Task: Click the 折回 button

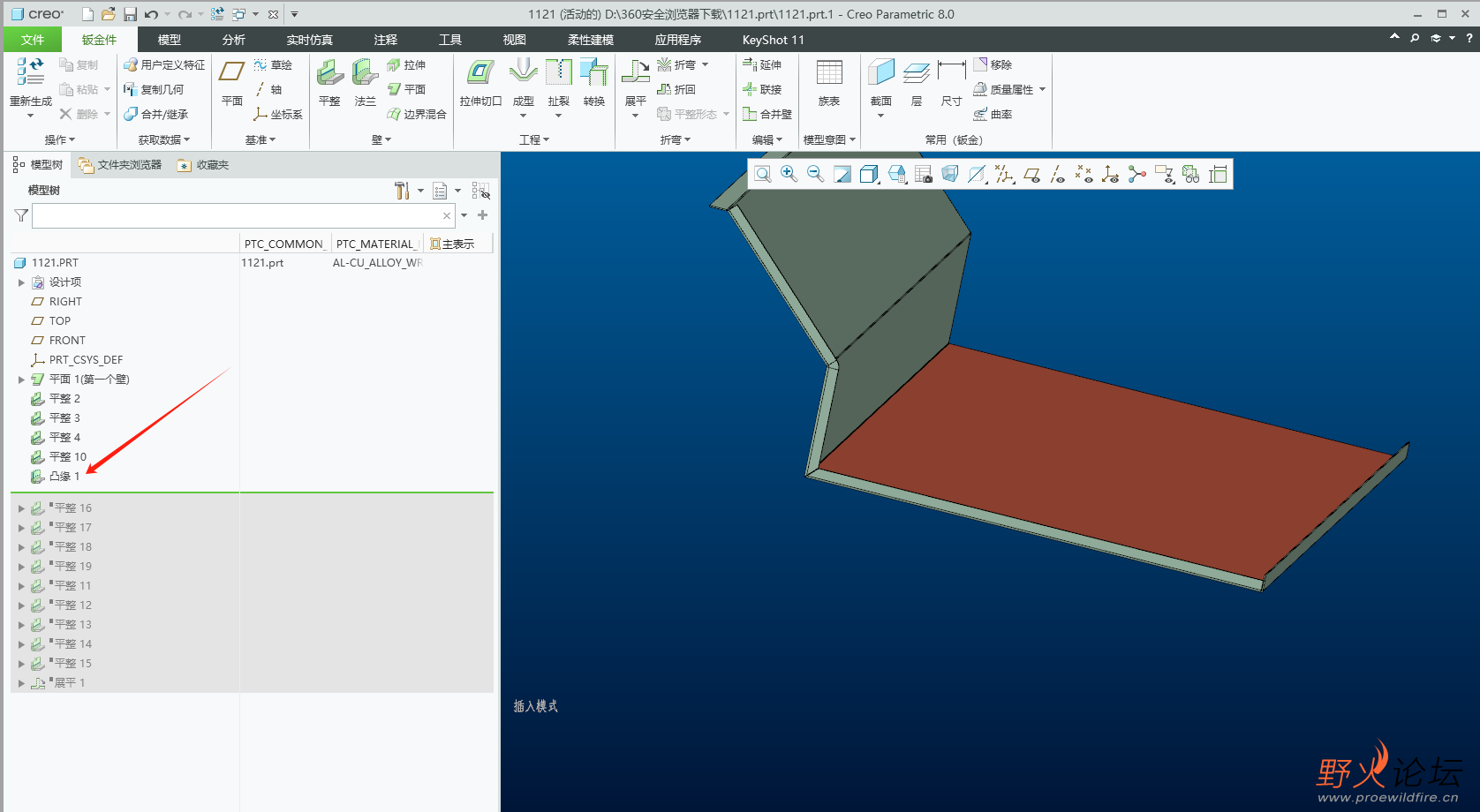Action: [677, 90]
